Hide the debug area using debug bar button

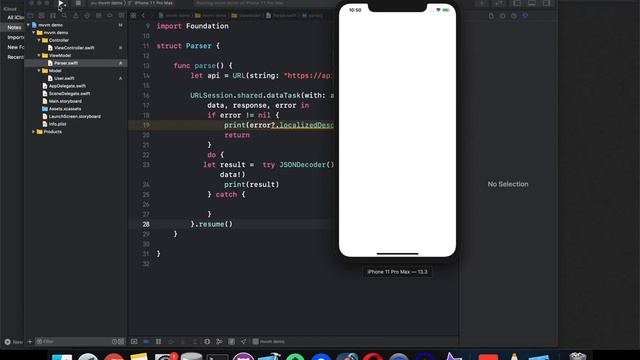pos(134,342)
